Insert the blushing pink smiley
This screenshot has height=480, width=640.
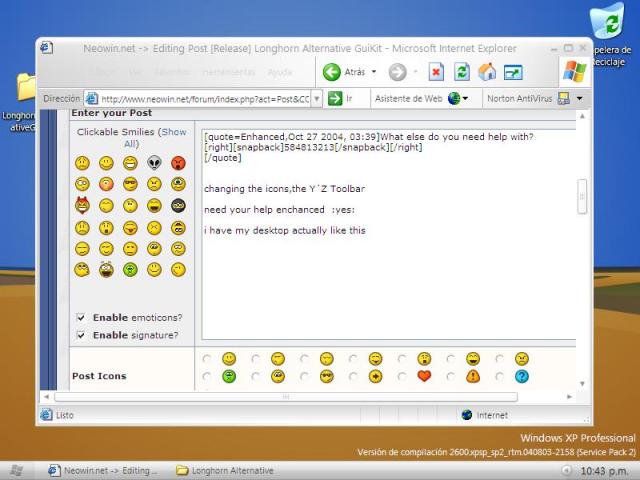point(106,184)
